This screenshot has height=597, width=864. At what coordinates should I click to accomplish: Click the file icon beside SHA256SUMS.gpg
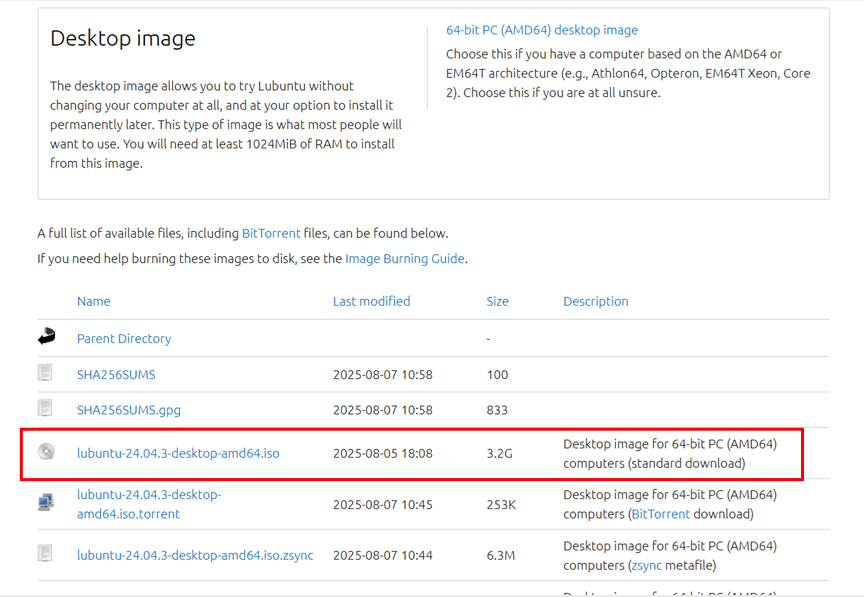[x=45, y=408]
